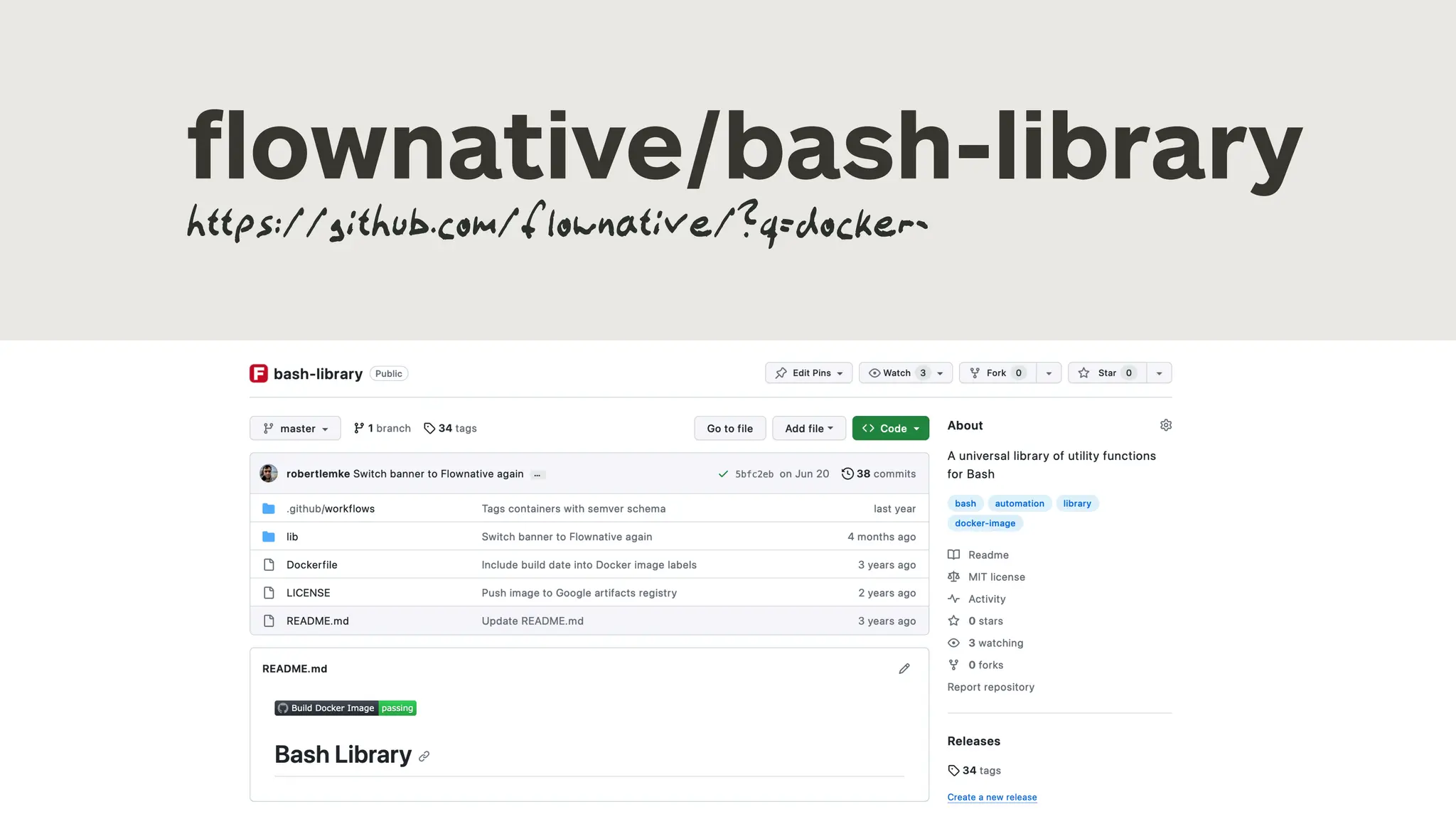Open commit hash 5bfc2eb
This screenshot has height=819, width=1456.
pyautogui.click(x=754, y=474)
